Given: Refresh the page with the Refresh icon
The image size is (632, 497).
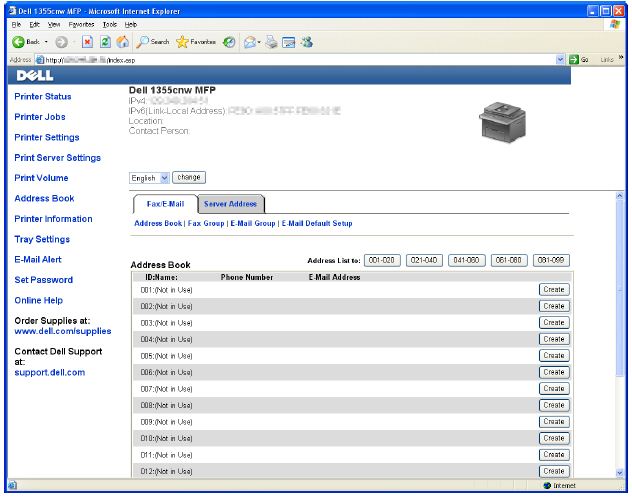Looking at the screenshot, I should [106, 41].
